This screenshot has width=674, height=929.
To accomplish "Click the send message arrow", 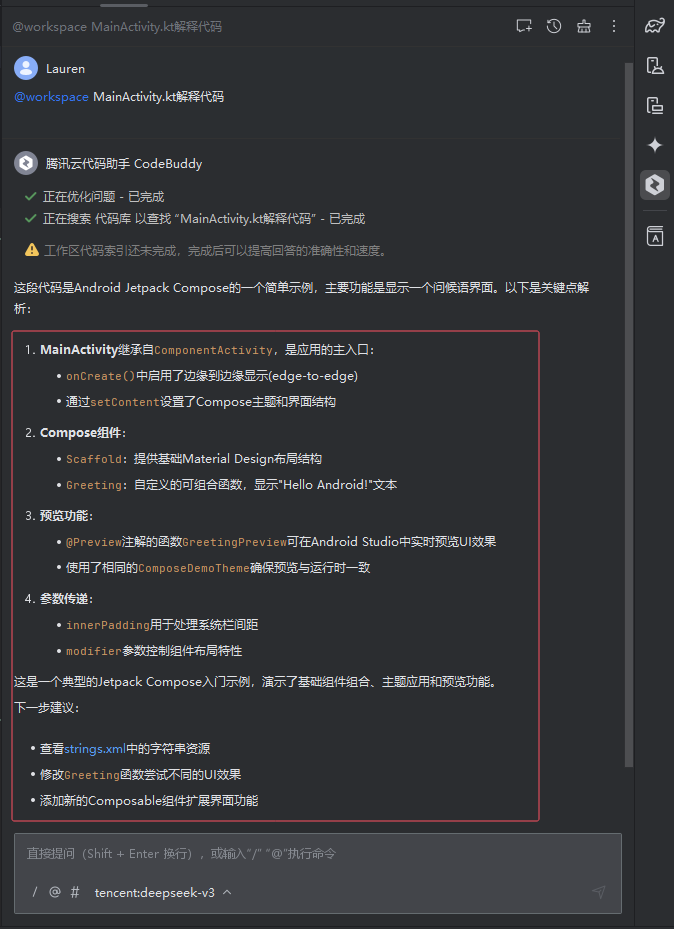I will pos(599,892).
